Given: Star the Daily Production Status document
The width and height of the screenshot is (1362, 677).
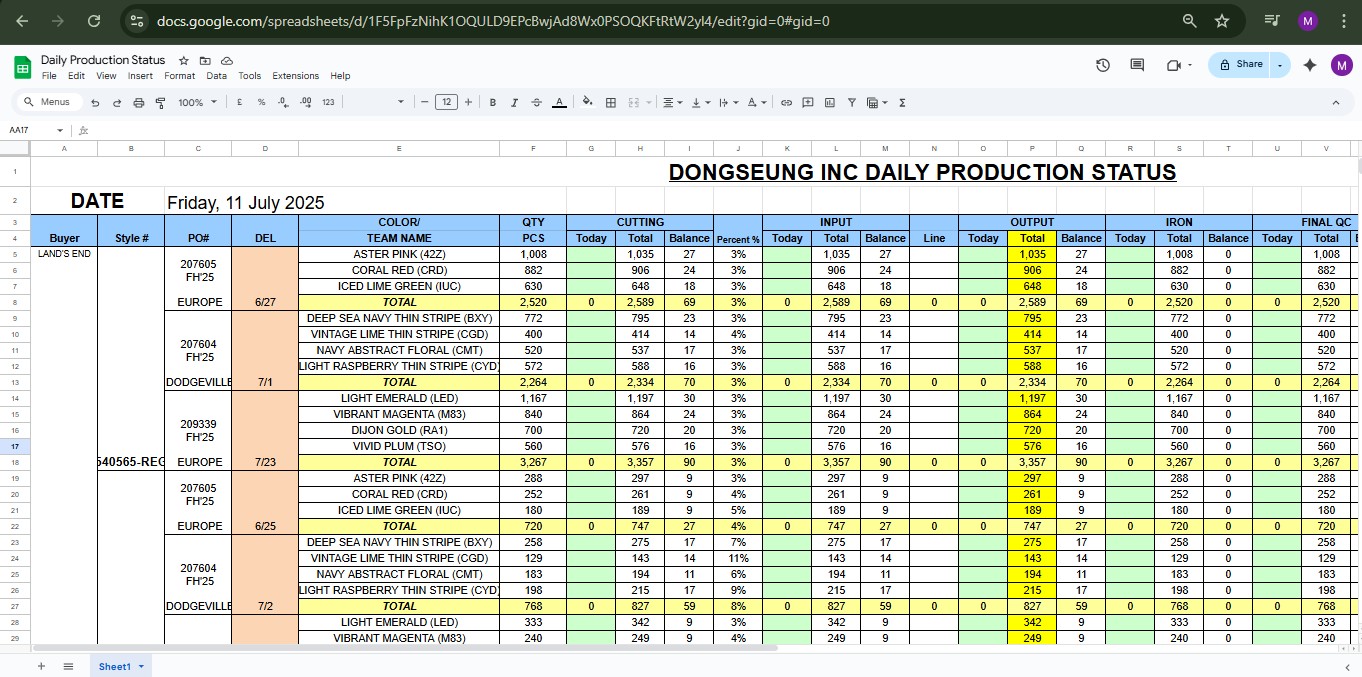Looking at the screenshot, I should coord(184,60).
